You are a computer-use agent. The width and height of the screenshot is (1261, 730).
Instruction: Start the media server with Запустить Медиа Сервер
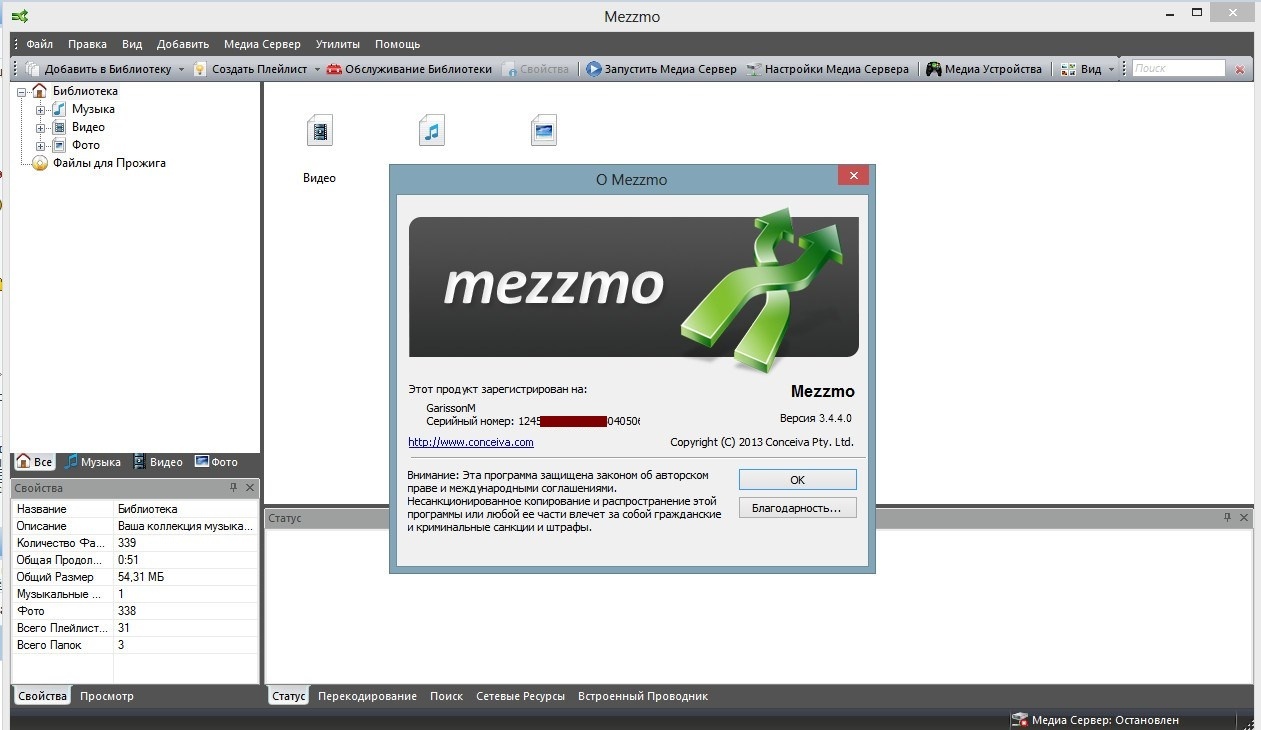click(661, 69)
